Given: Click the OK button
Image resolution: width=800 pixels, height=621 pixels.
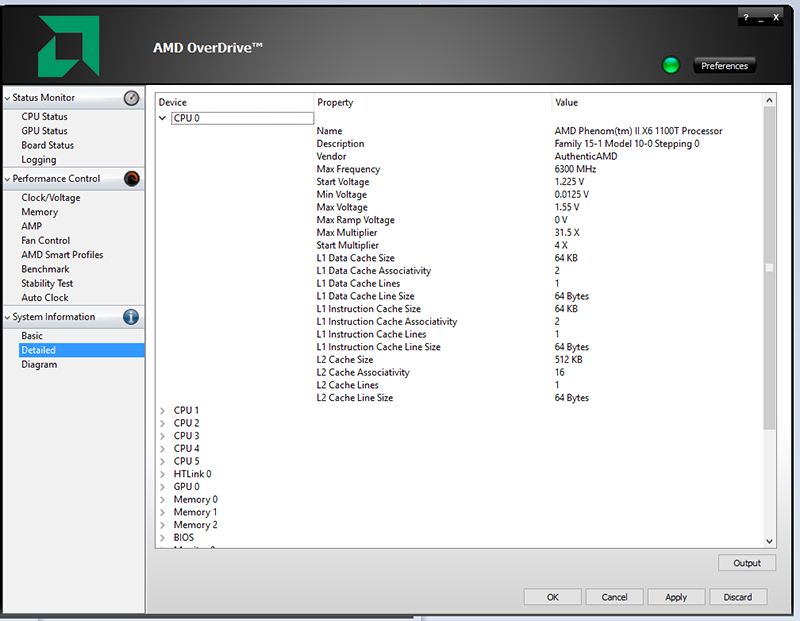Looking at the screenshot, I should pyautogui.click(x=553, y=597).
